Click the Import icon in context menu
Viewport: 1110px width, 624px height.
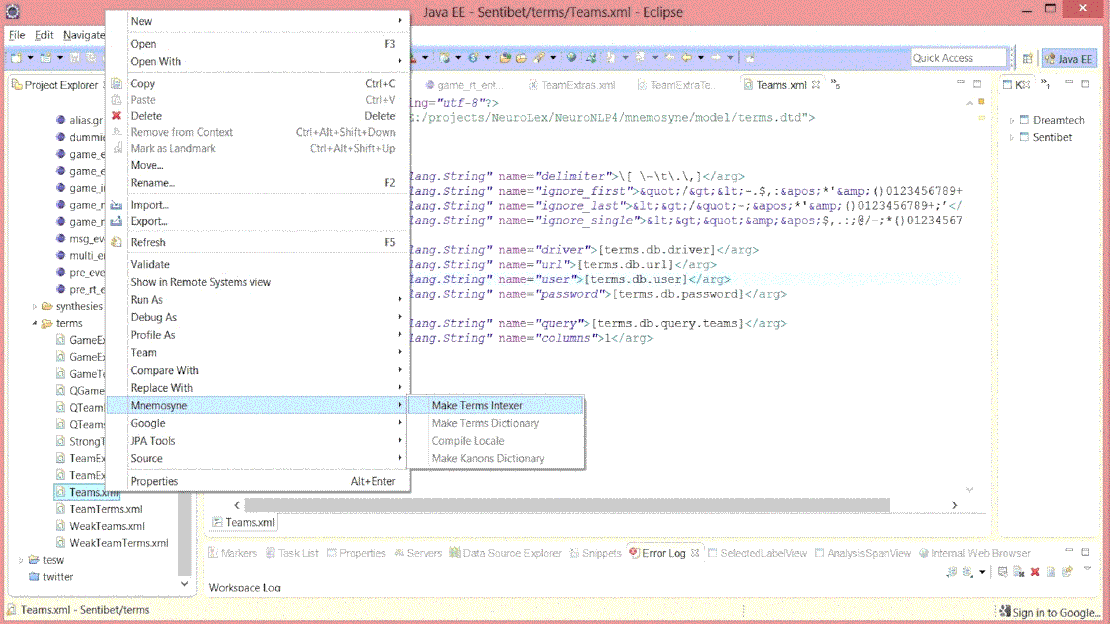[x=117, y=205]
